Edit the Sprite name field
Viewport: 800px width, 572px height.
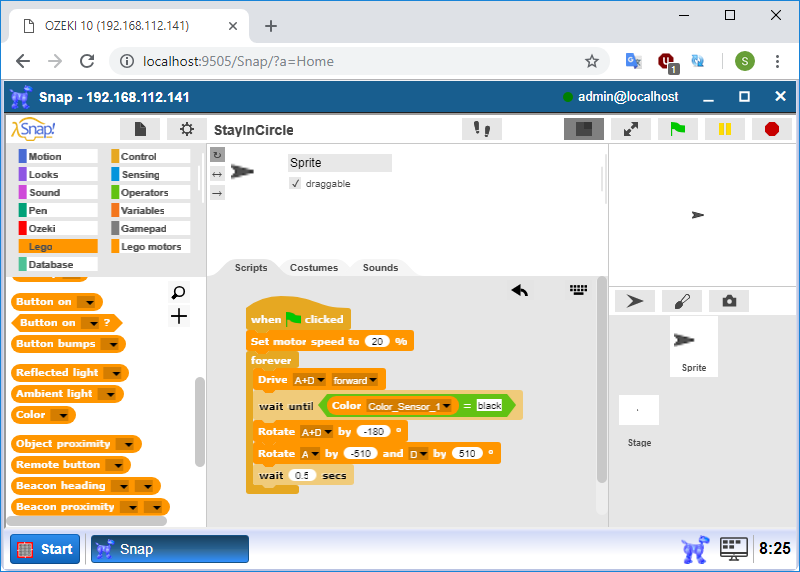point(339,163)
